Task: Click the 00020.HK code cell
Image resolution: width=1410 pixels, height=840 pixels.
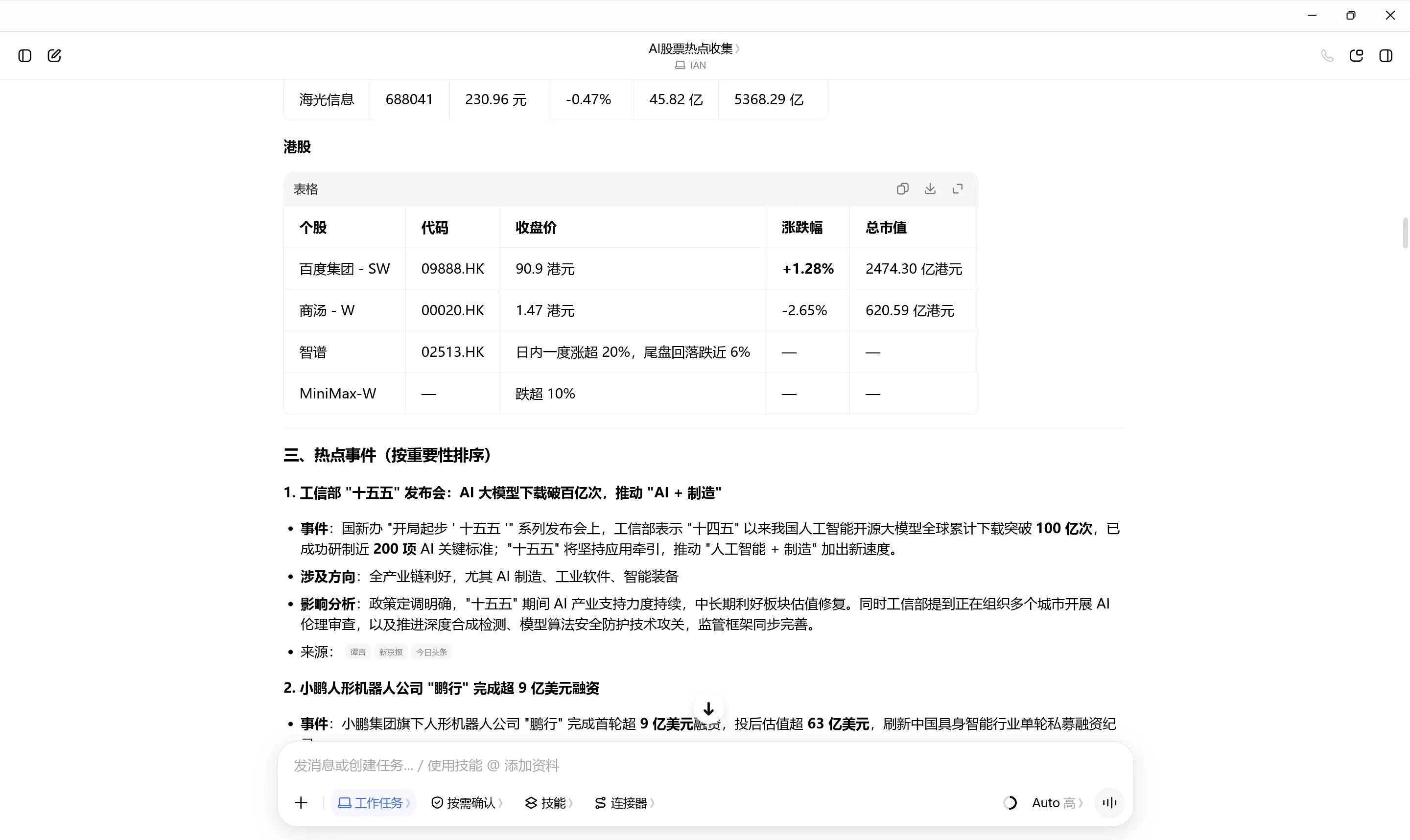Action: point(453,311)
